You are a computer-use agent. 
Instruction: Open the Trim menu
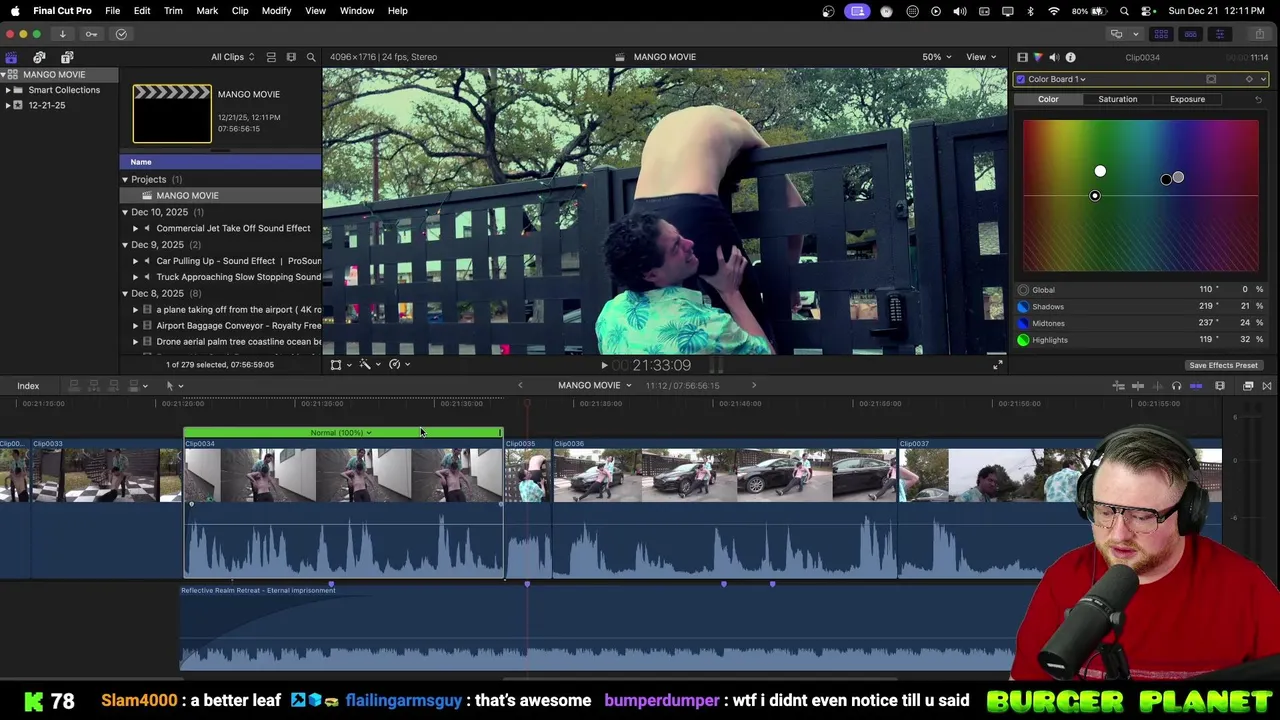point(173,11)
